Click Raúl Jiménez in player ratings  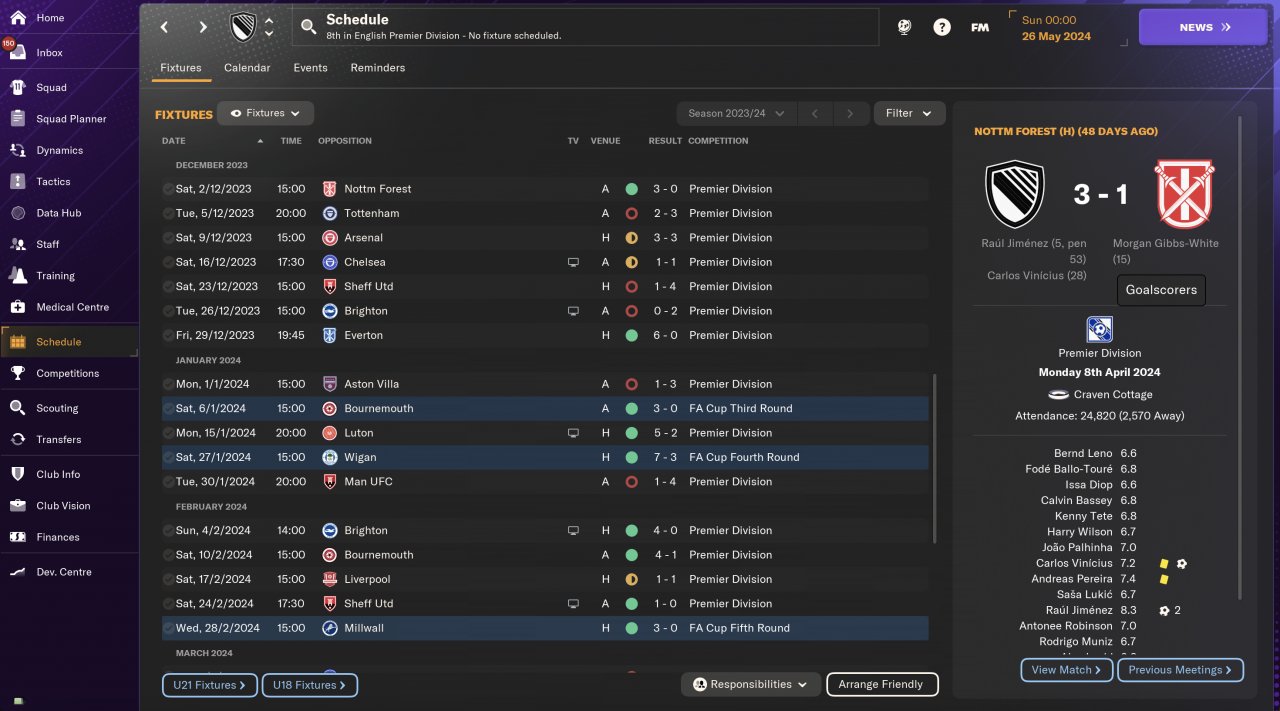(1078, 610)
